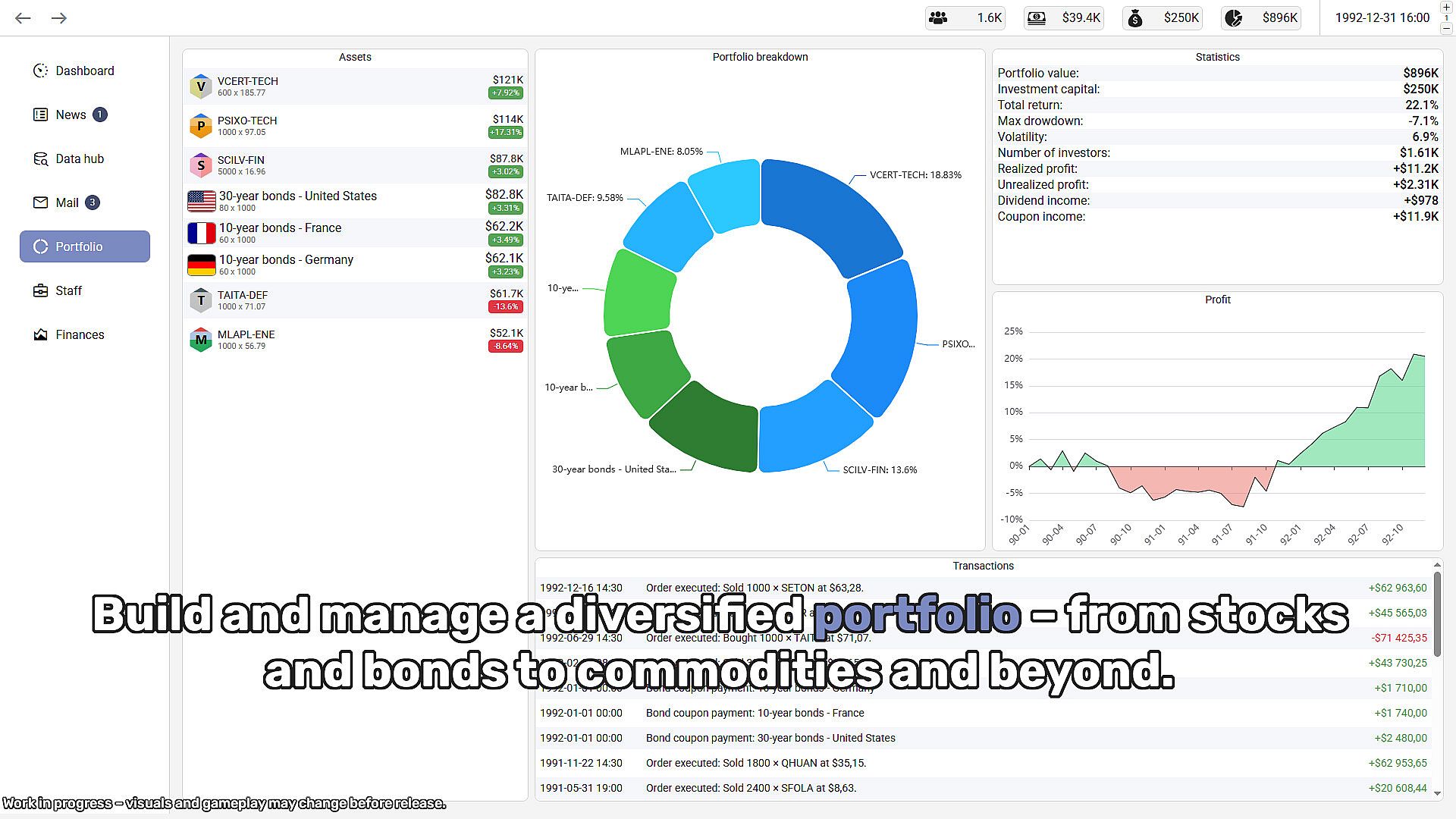The height and width of the screenshot is (819, 1456).
Task: Click the back navigation arrow
Action: 23,17
